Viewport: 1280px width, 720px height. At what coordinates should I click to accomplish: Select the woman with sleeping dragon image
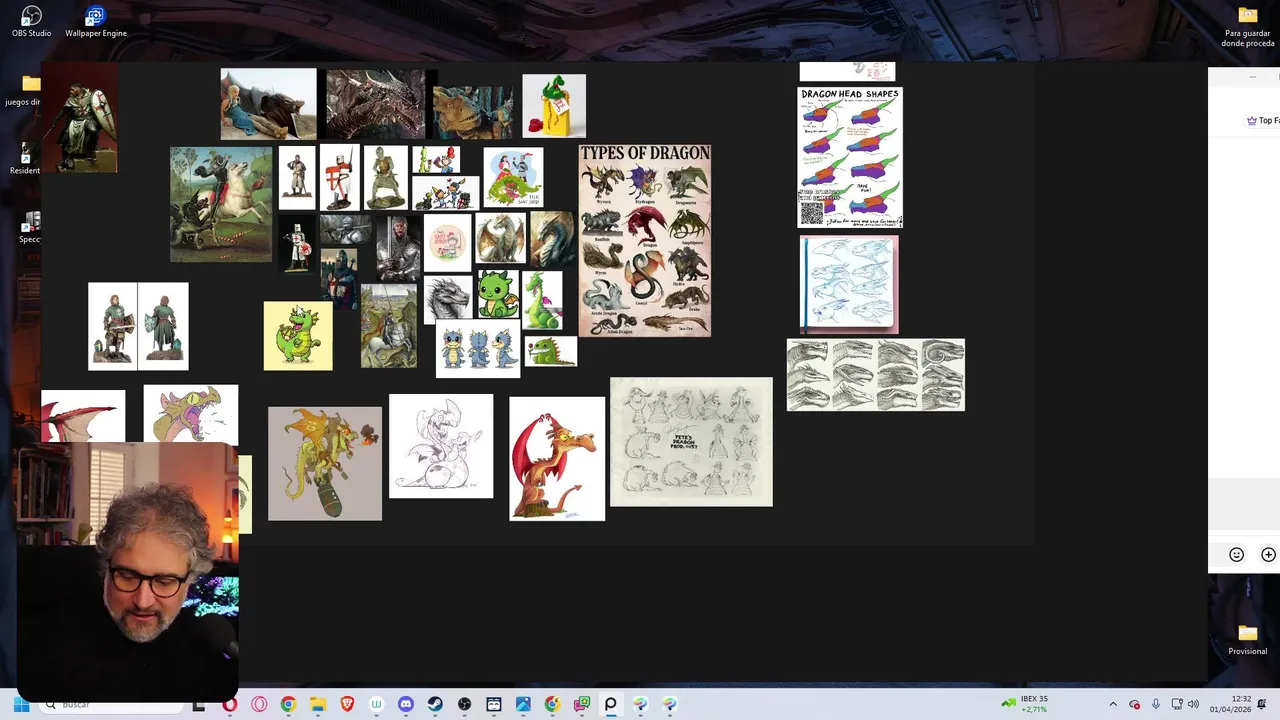tap(268, 104)
